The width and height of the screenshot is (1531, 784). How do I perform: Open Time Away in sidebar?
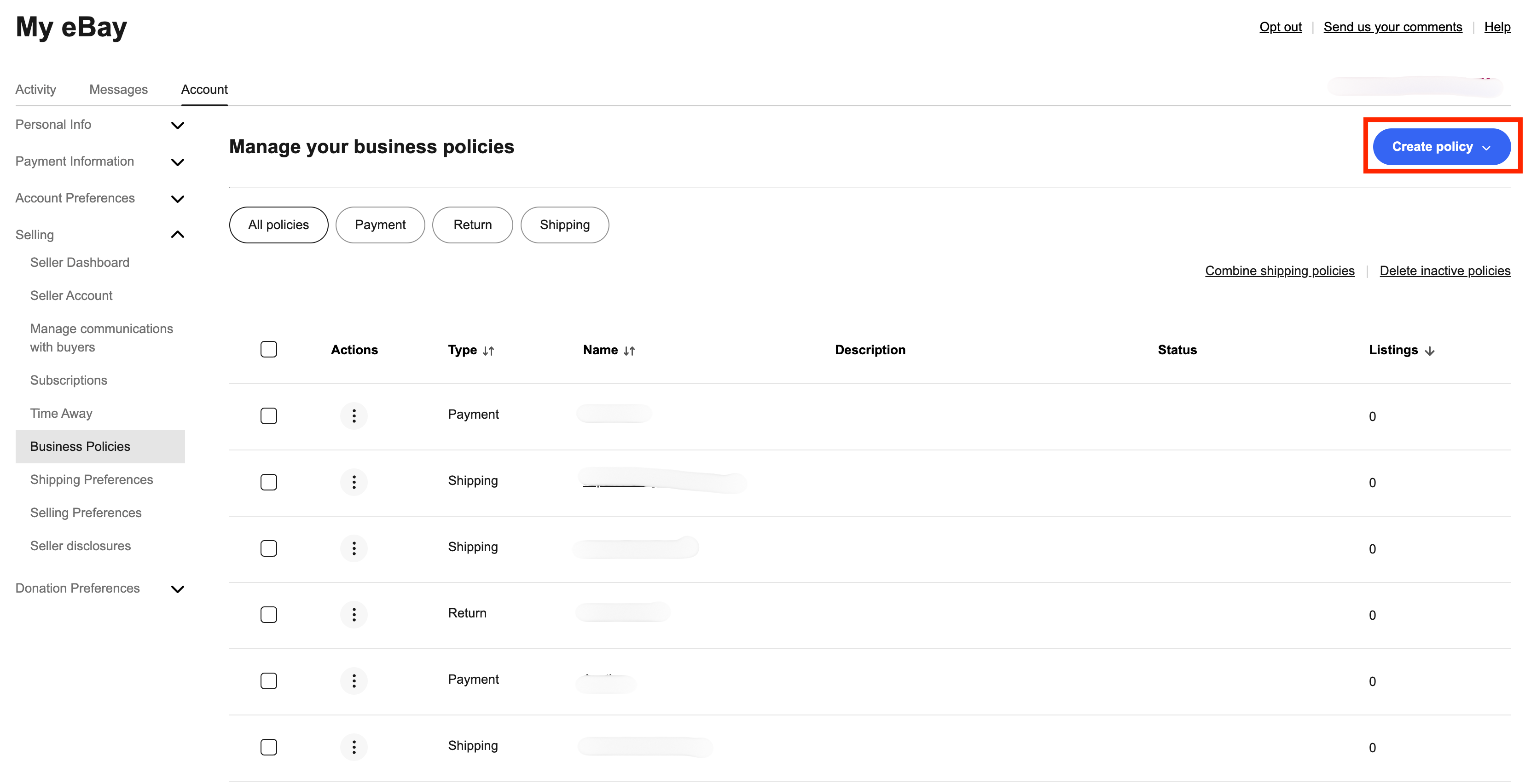coord(61,414)
